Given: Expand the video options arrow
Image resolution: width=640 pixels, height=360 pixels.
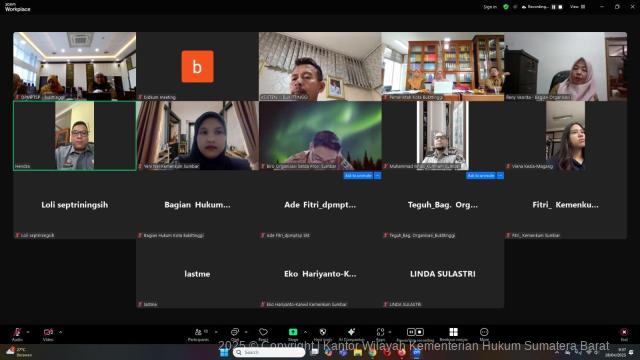Looking at the screenshot, I should (x=60, y=332).
